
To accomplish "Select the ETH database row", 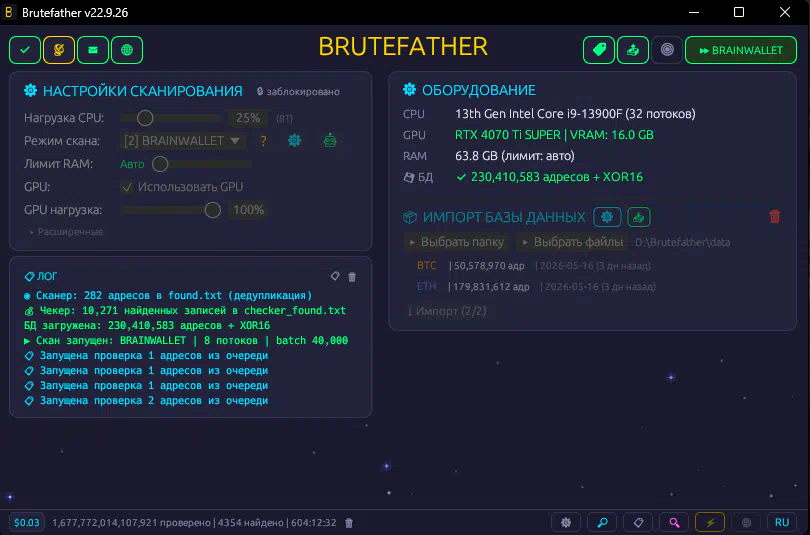I will point(536,287).
